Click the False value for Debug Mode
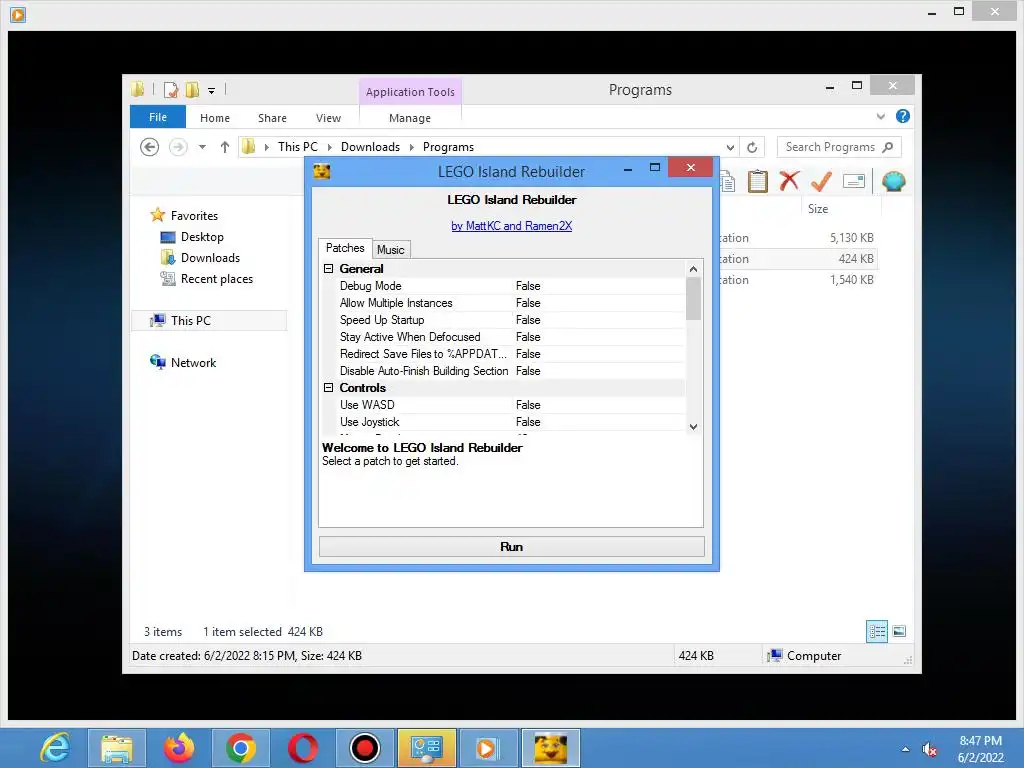Image resolution: width=1024 pixels, height=768 pixels. point(528,285)
